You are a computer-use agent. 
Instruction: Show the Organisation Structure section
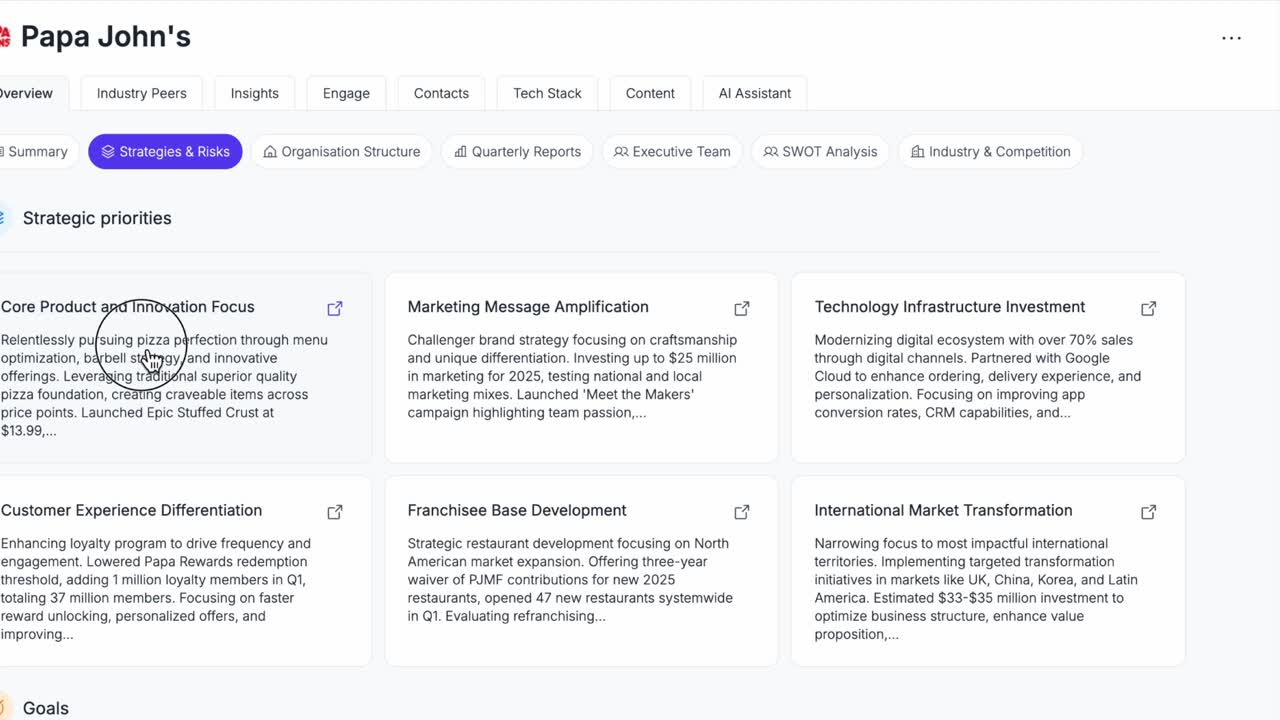[x=341, y=152]
